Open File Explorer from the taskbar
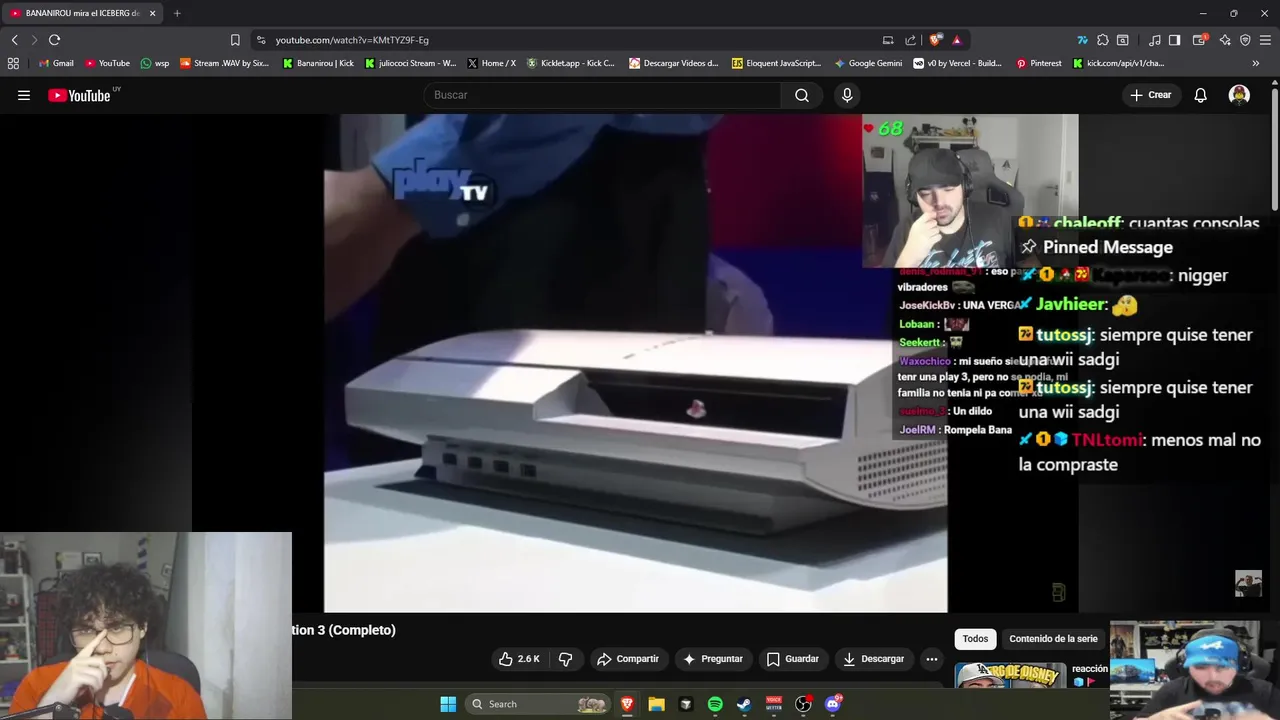The image size is (1280, 720). 656,704
